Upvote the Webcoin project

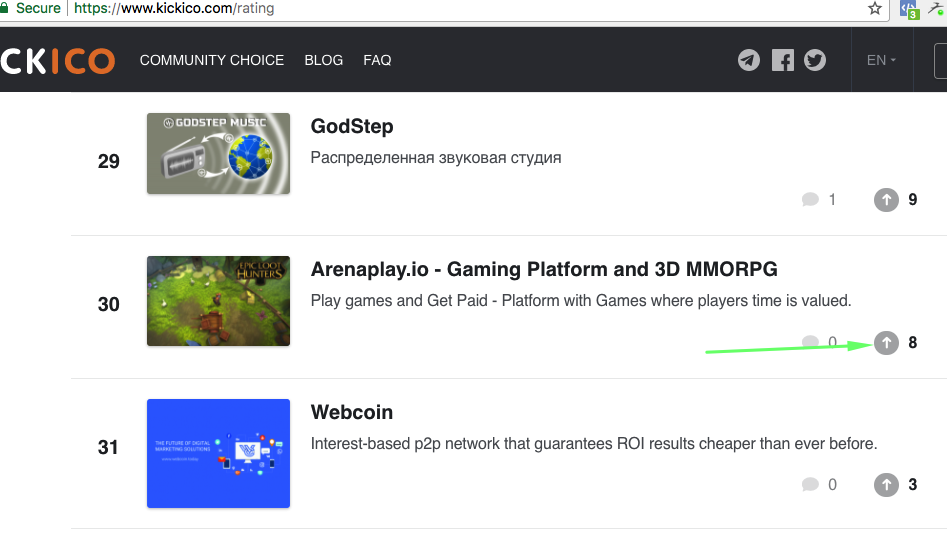886,484
